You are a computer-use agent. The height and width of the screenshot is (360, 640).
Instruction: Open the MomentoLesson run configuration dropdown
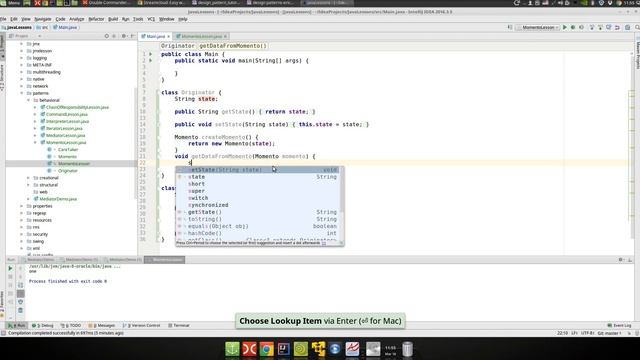click(538, 27)
